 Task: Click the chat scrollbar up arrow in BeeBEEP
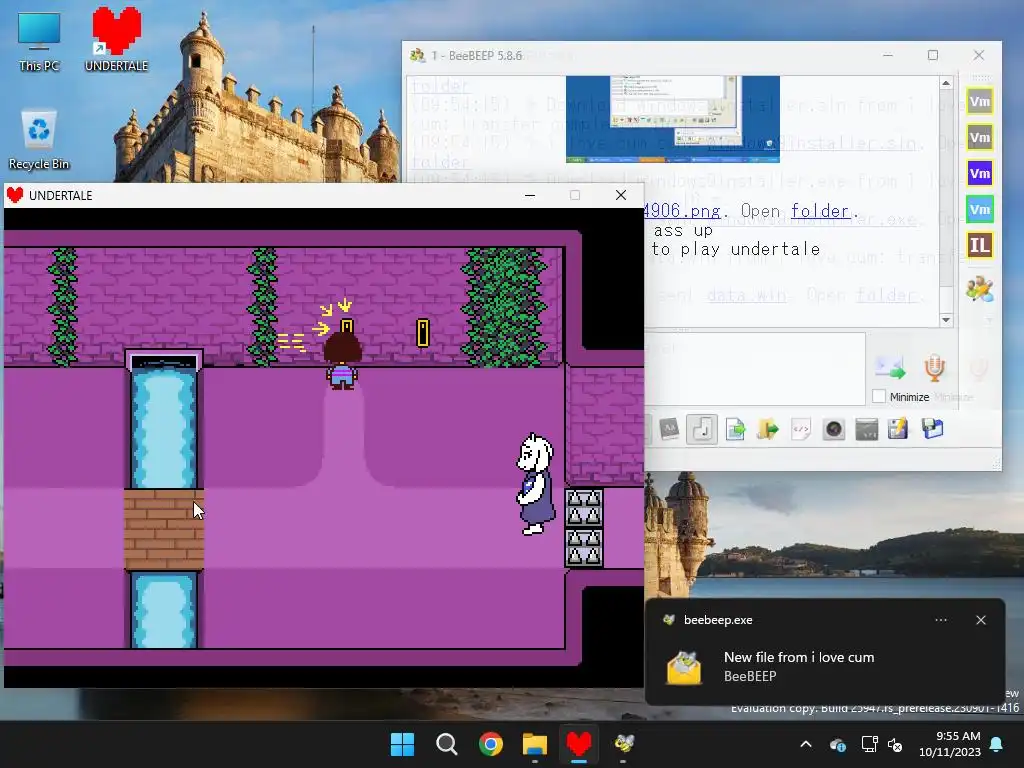pyautogui.click(x=946, y=83)
